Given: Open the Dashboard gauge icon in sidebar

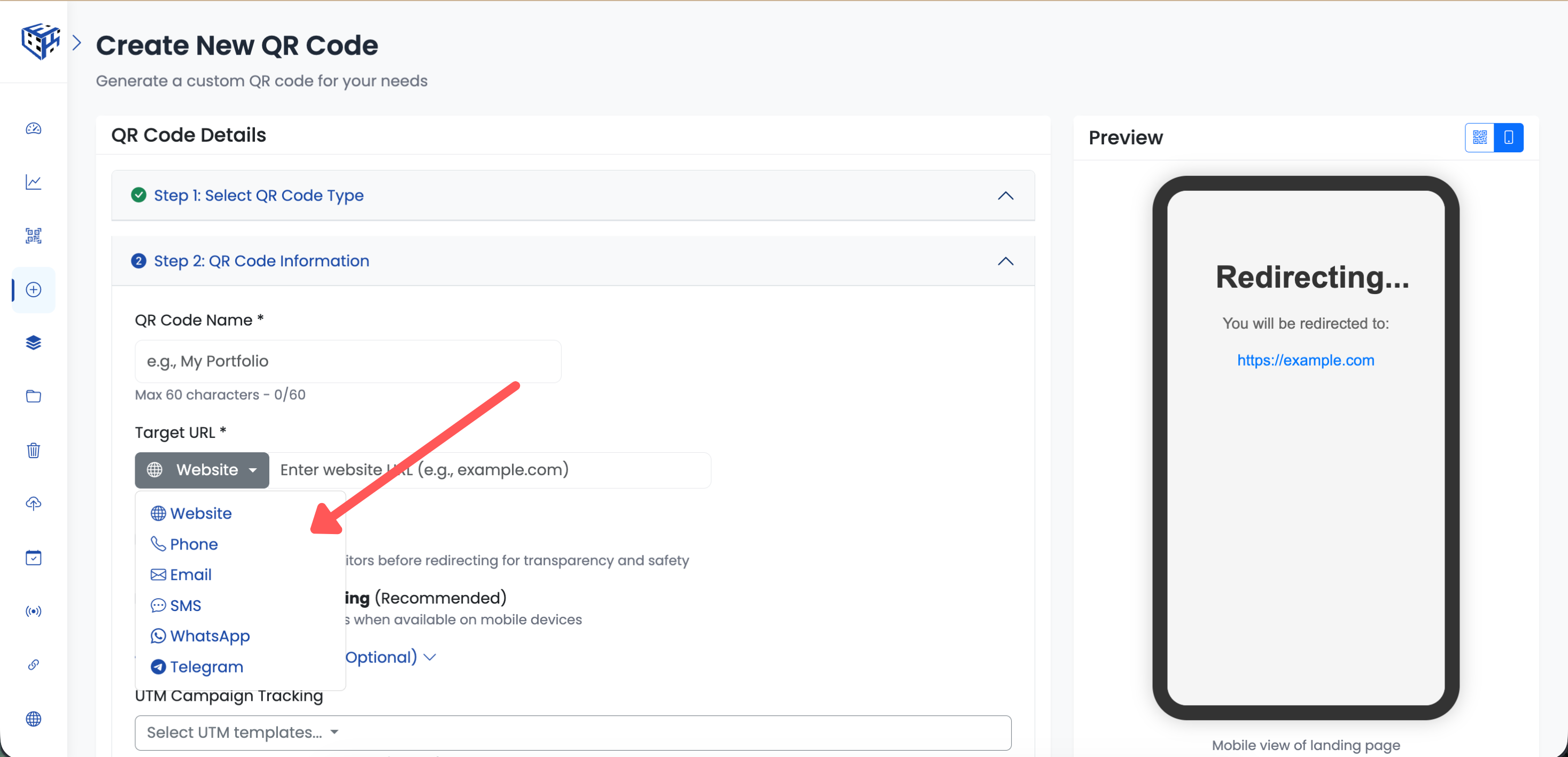Looking at the screenshot, I should [33, 129].
